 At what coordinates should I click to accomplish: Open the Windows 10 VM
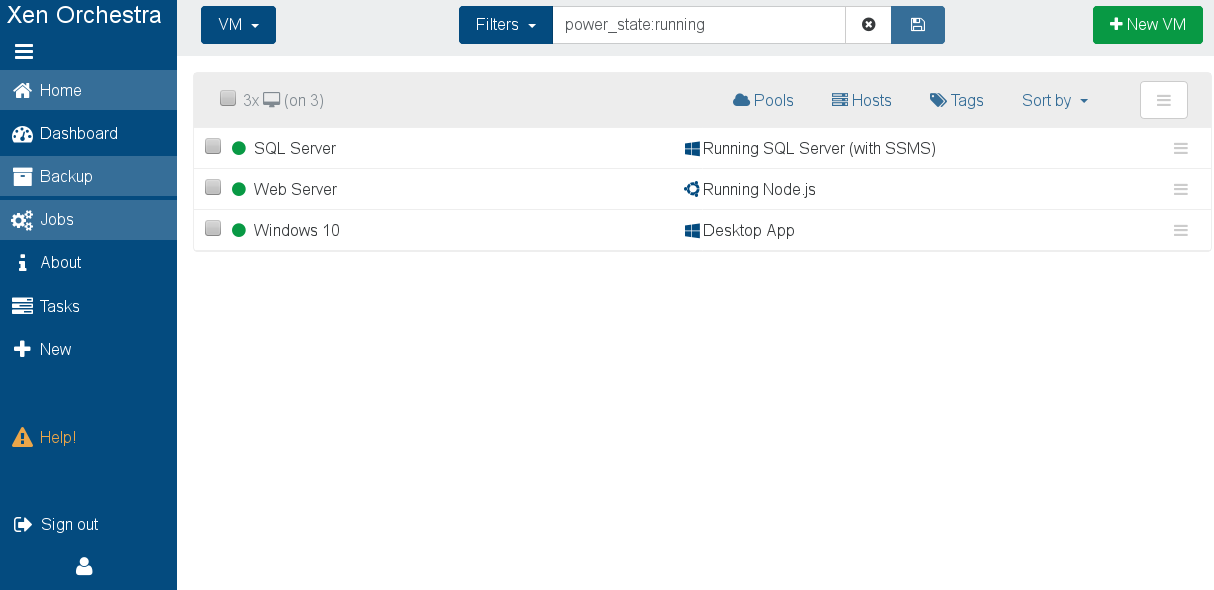[297, 230]
